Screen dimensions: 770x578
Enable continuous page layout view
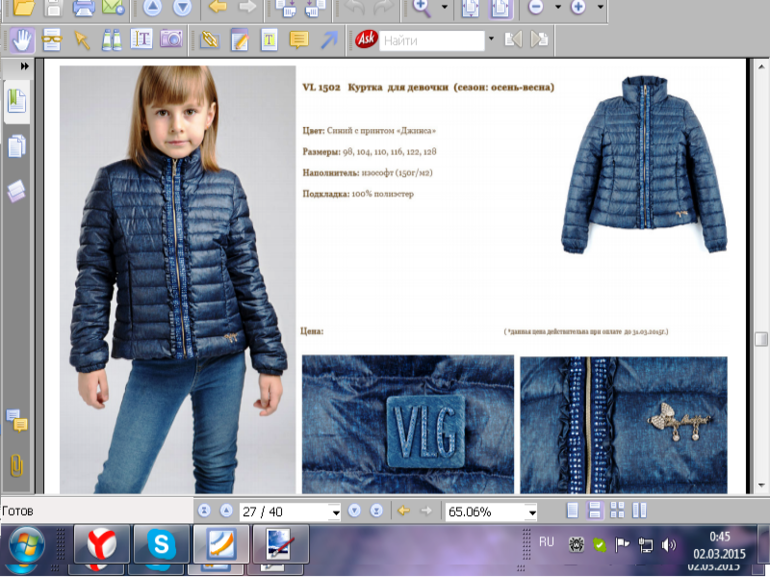pyautogui.click(x=594, y=511)
